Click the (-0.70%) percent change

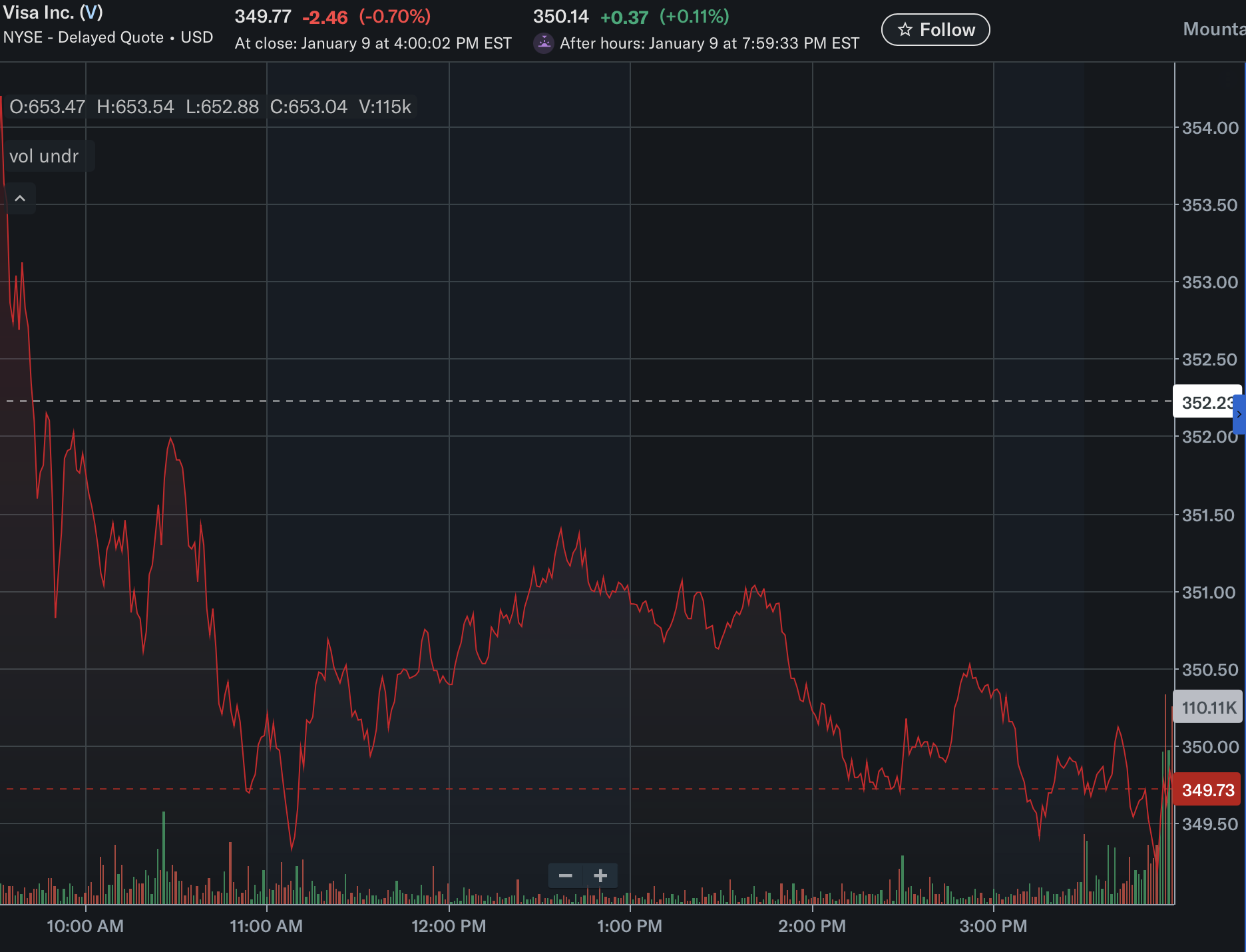pyautogui.click(x=395, y=17)
